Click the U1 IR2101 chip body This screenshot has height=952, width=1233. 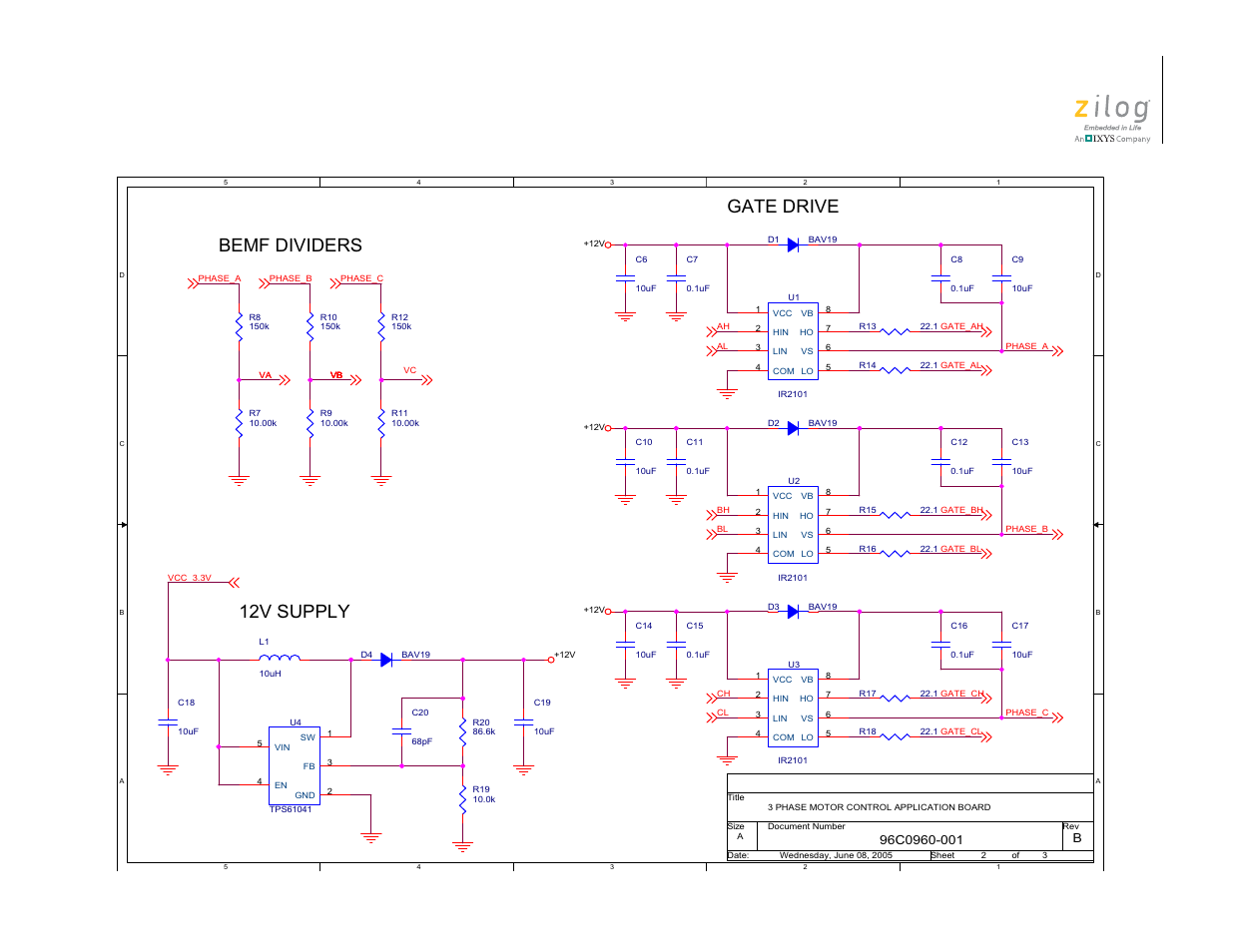(793, 341)
